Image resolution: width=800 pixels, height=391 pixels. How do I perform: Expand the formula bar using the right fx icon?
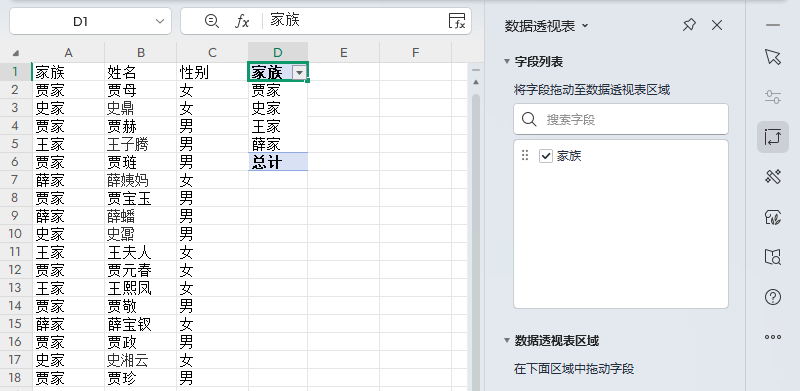click(457, 21)
